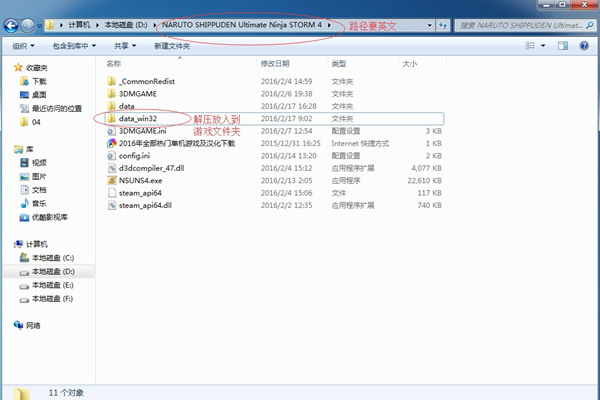Expand the arrow after the NARUTO breadcrumb
600x400 pixels.
tap(329, 25)
